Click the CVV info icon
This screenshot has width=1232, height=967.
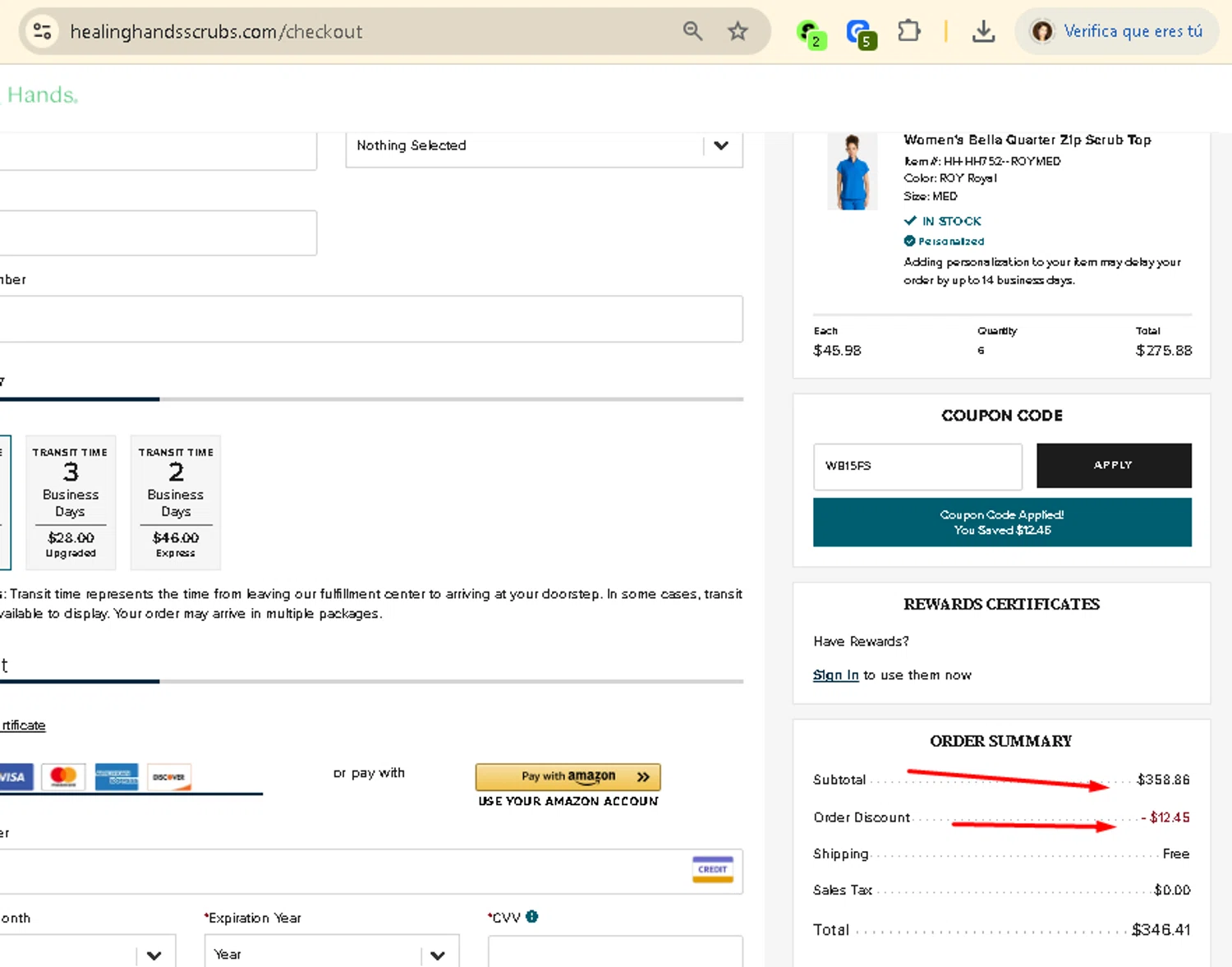pyautogui.click(x=532, y=917)
